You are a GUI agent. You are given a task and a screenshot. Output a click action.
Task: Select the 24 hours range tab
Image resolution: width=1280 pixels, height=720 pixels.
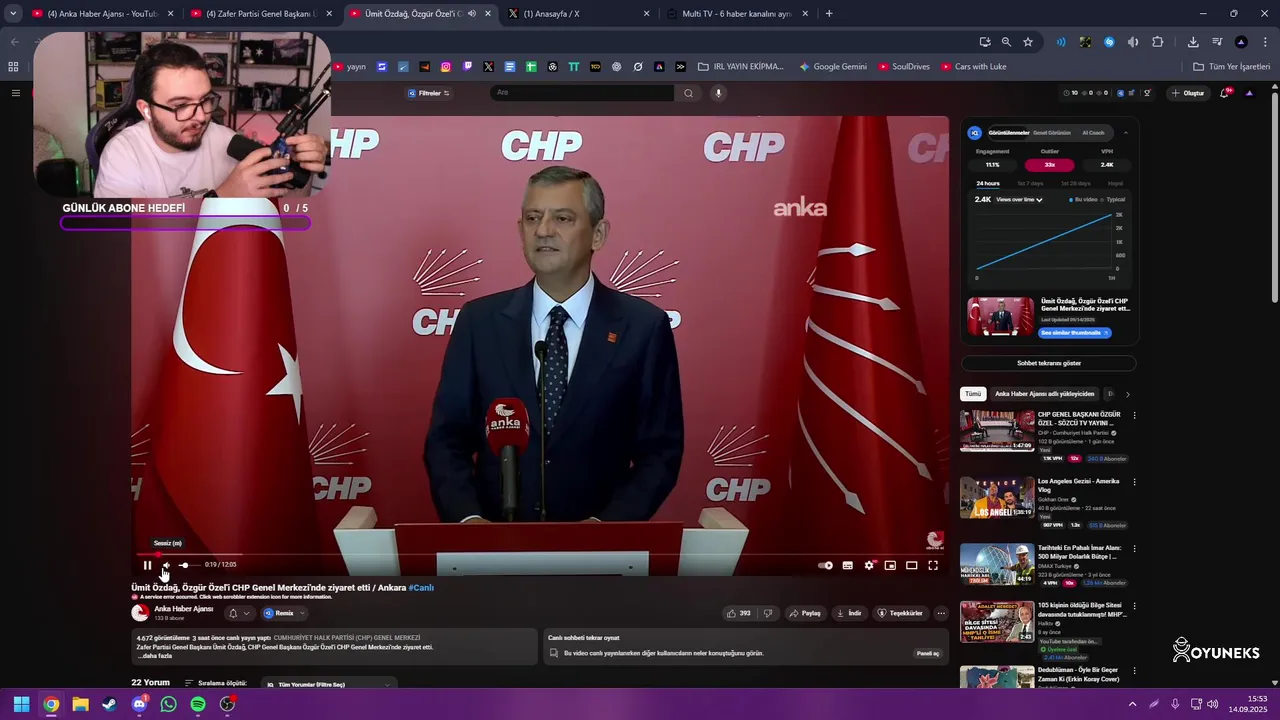988,184
